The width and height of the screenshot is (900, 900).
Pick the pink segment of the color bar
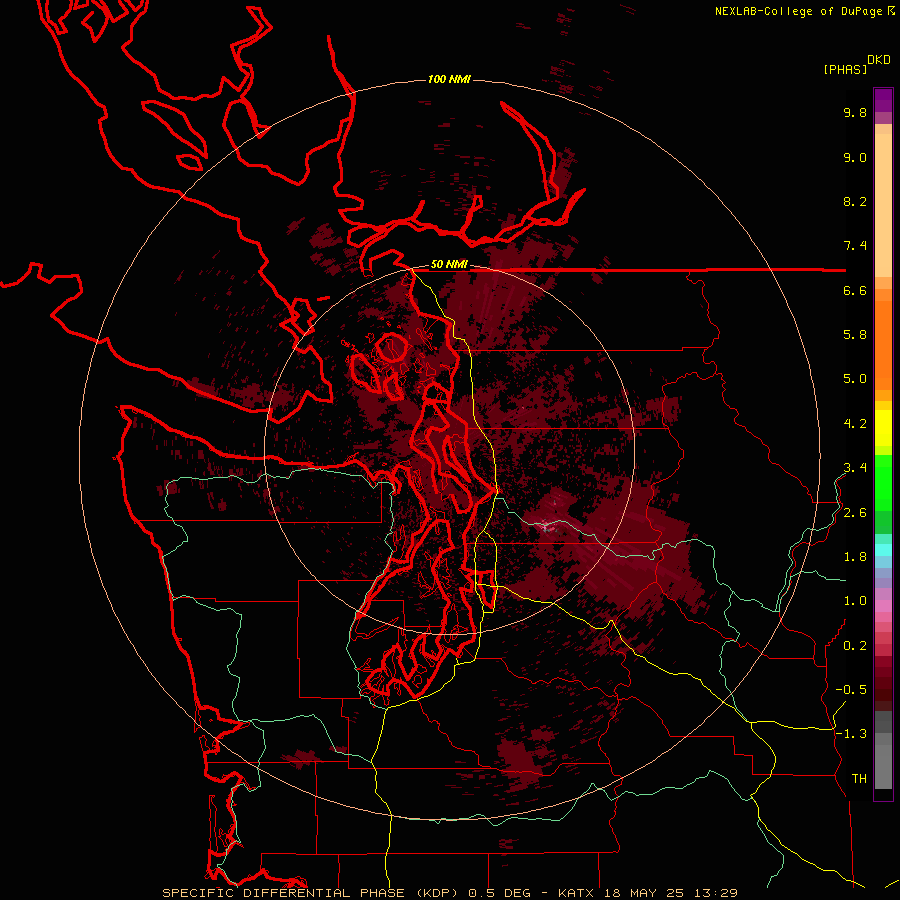pyautogui.click(x=883, y=606)
